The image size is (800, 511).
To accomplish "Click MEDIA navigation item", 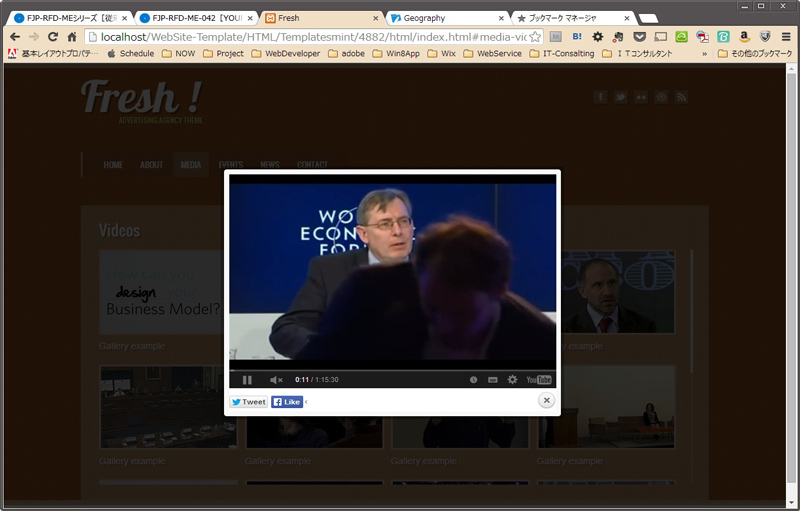I will [191, 165].
